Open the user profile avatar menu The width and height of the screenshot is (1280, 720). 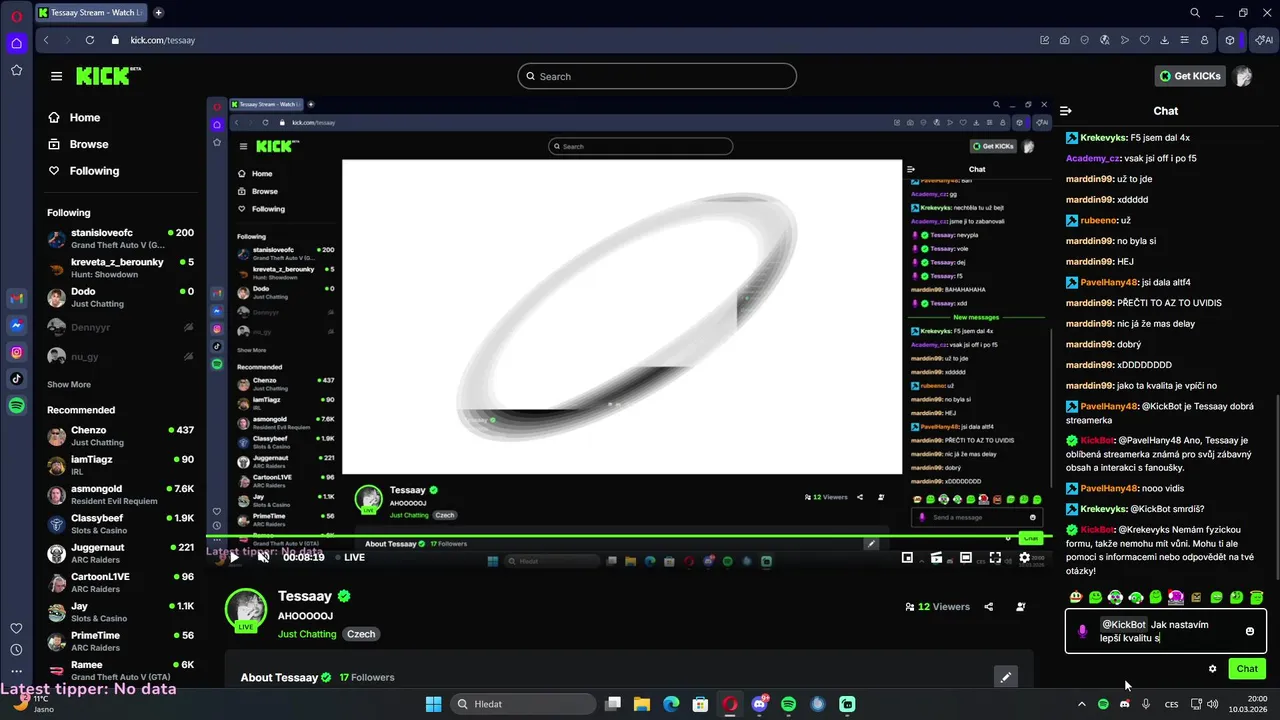click(x=1242, y=76)
